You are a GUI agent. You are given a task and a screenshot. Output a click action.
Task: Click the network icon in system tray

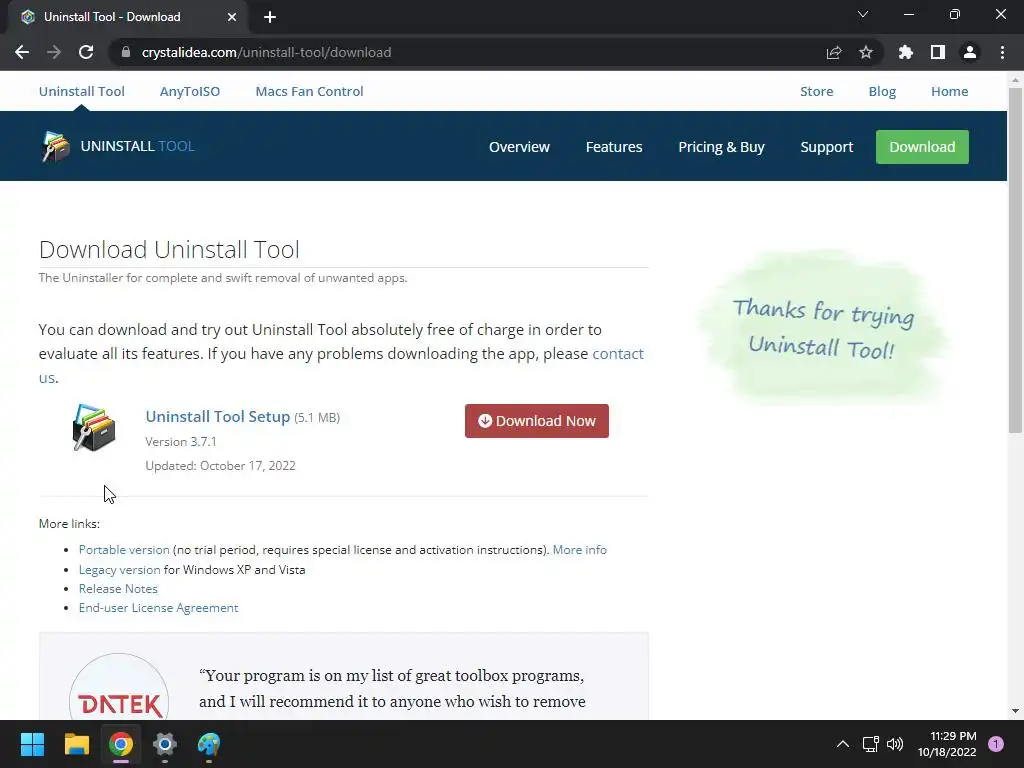(x=871, y=744)
